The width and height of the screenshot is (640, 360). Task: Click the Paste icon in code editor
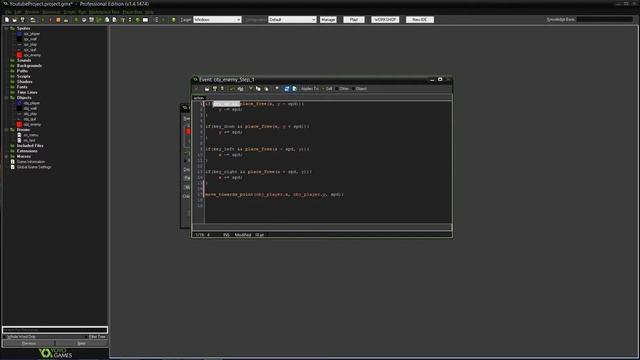pyautogui.click(x=267, y=89)
